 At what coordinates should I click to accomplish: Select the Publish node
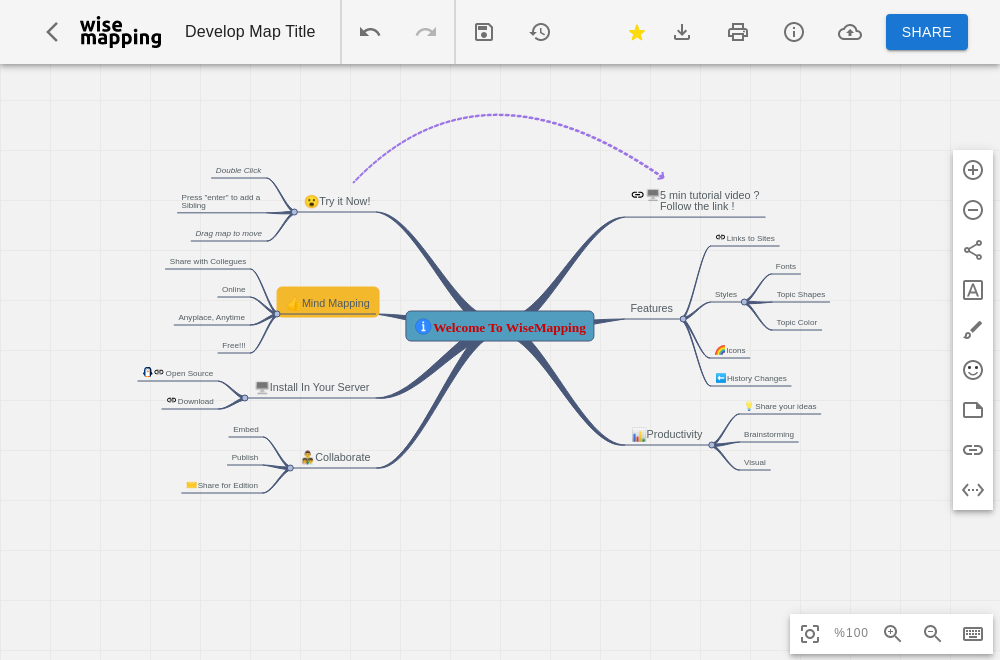pyautogui.click(x=245, y=458)
